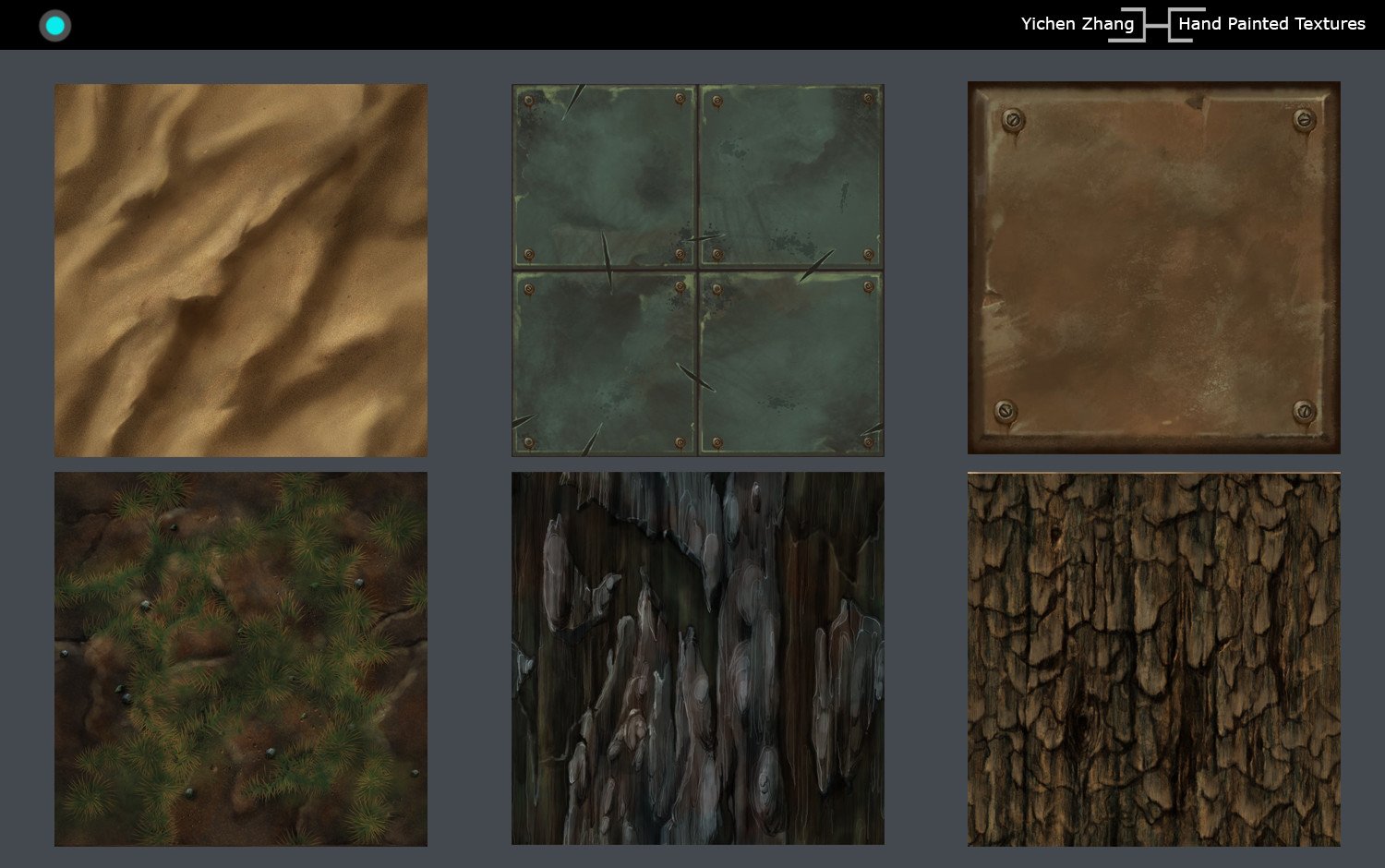Open the grass and dirt ground texture
Image resolution: width=1385 pixels, height=868 pixels.
241,659
